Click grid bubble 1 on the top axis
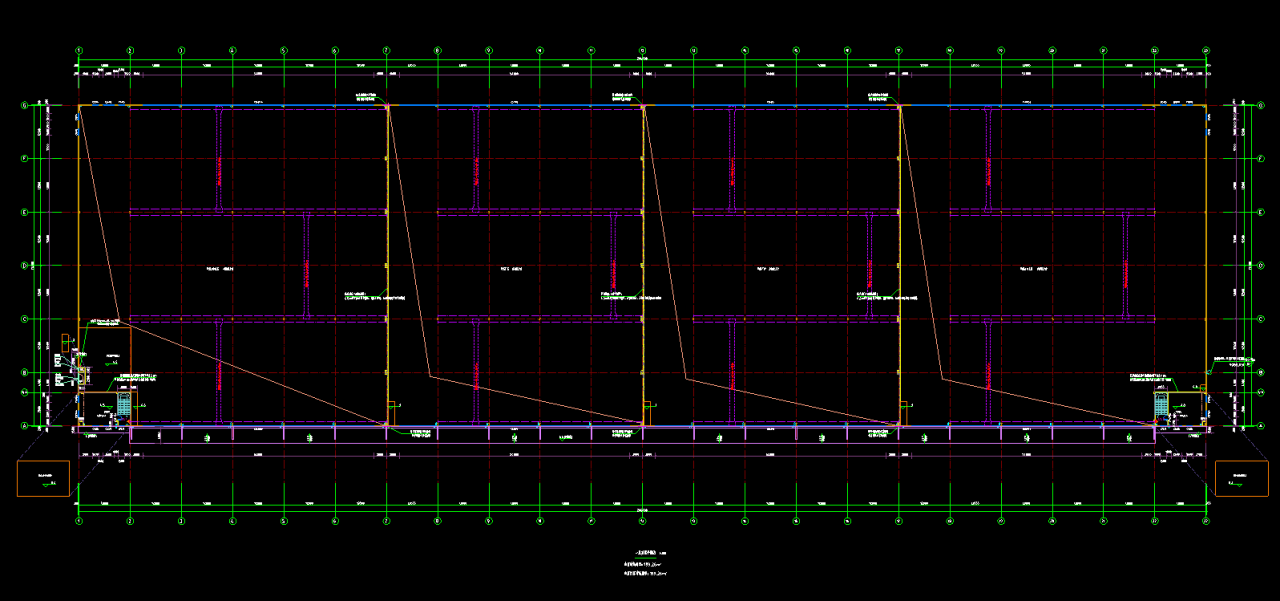The height and width of the screenshot is (601, 1280). [x=79, y=49]
